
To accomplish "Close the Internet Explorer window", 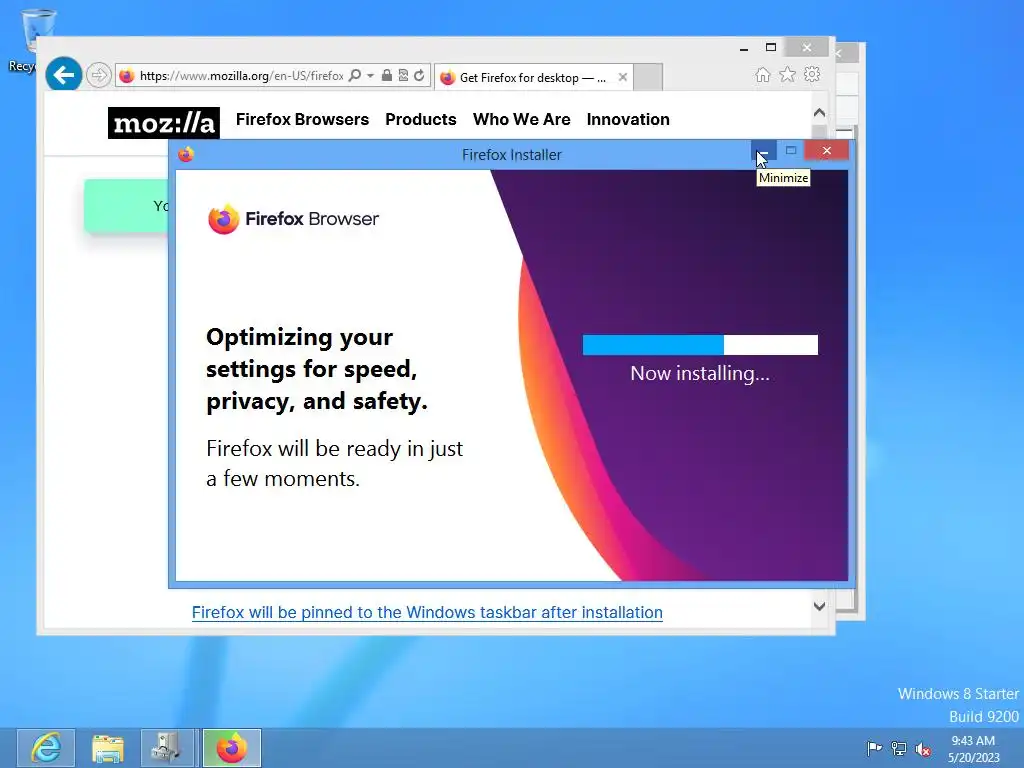I will click(807, 48).
